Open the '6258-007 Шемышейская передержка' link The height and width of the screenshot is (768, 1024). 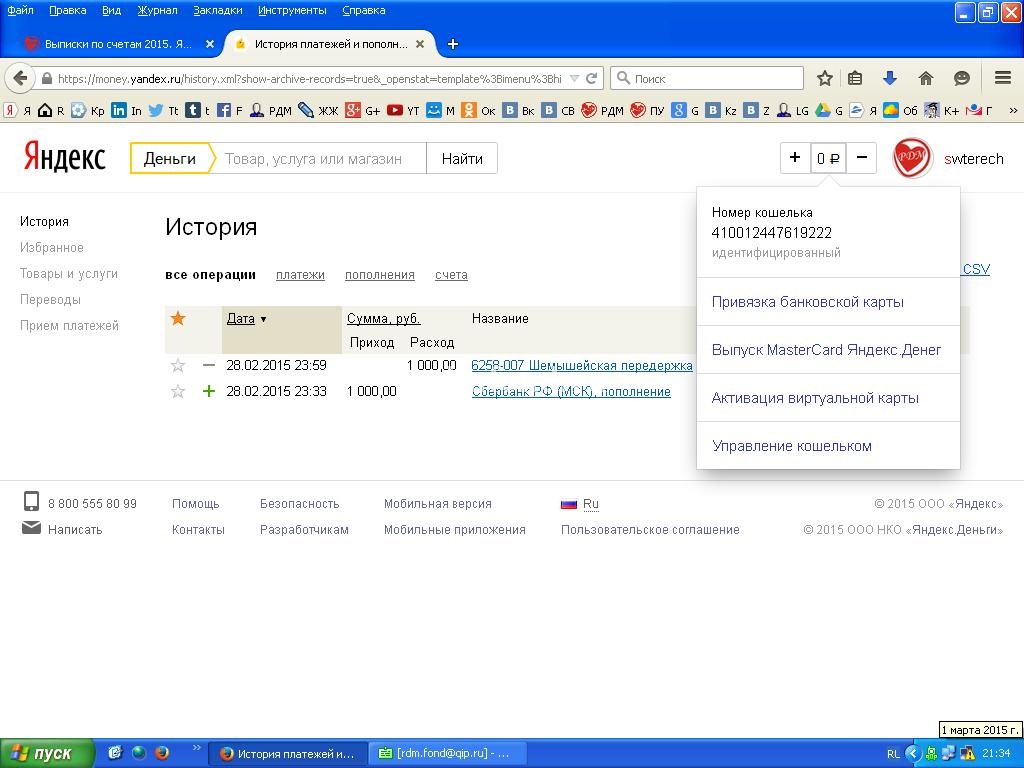click(x=582, y=366)
